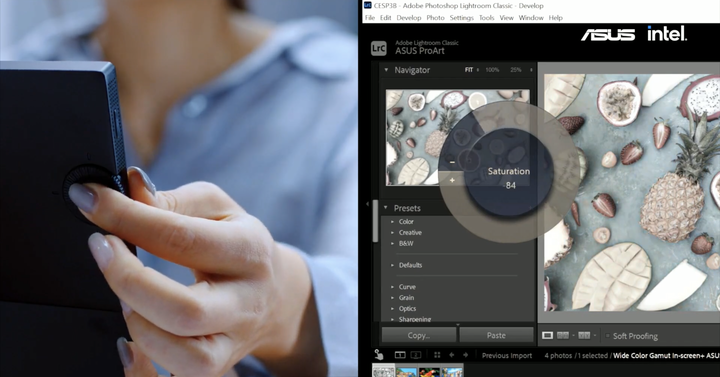Open the Edit menu
The image size is (720, 377).
tap(386, 17)
